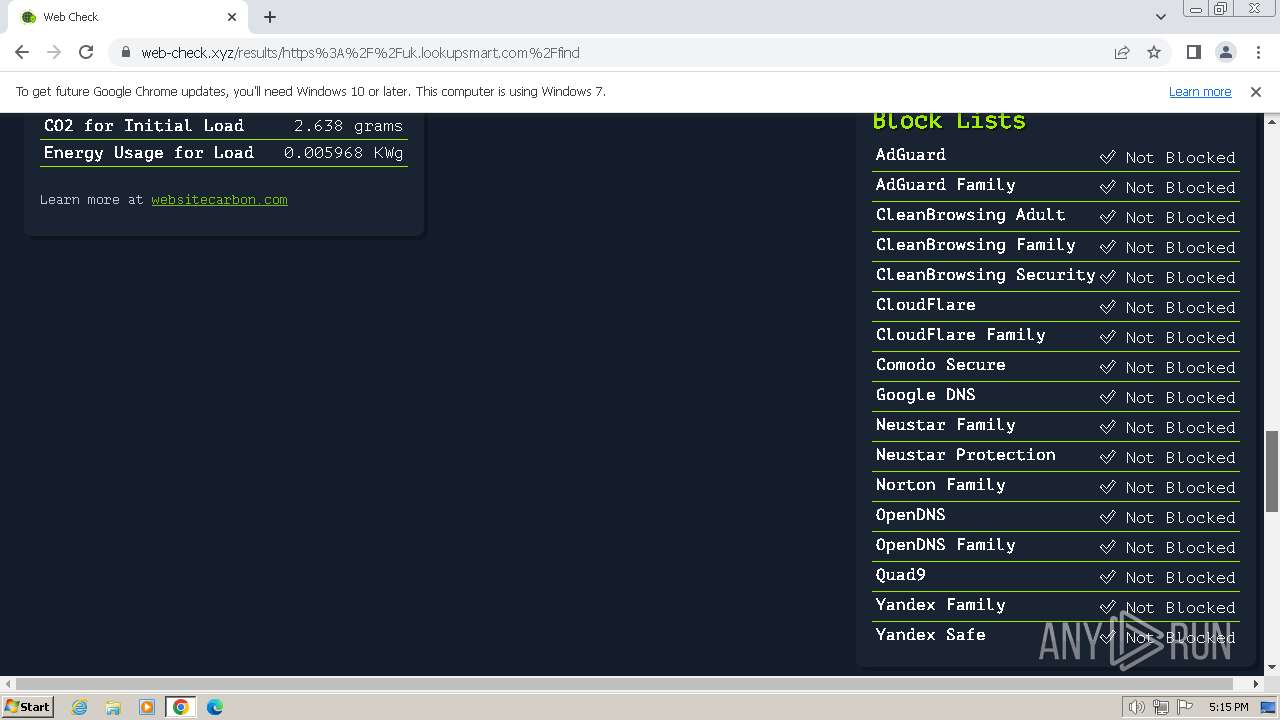1280x720 pixels.
Task: Launch Internet Explorer from taskbar
Action: (x=79, y=707)
